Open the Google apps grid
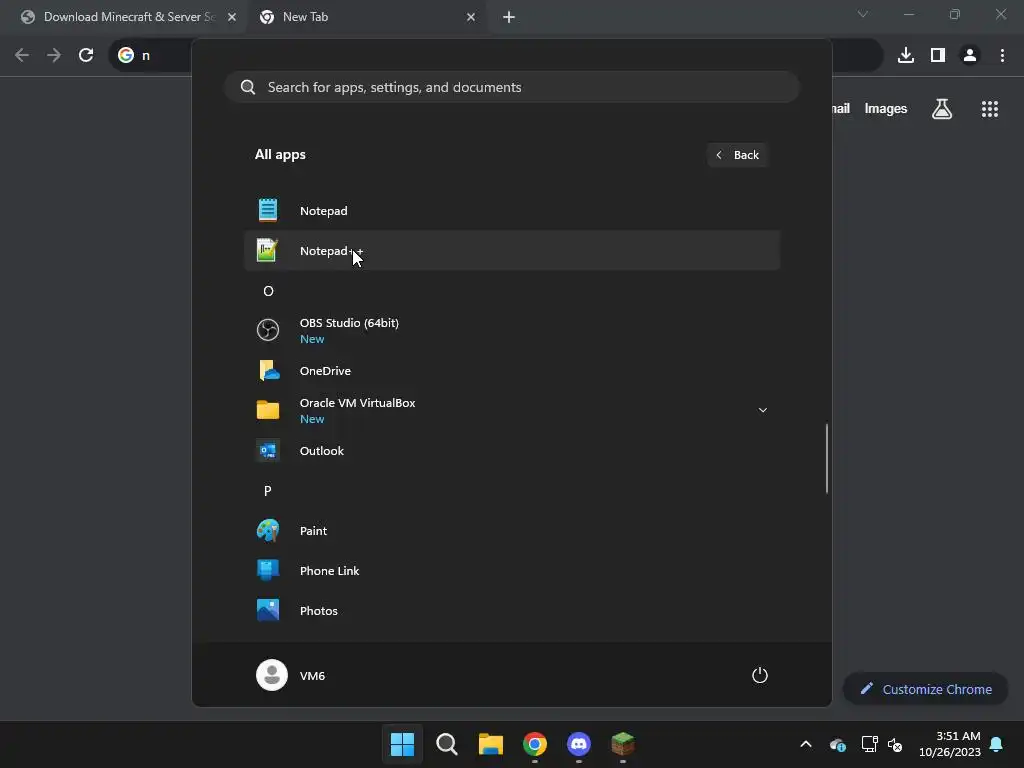The image size is (1024, 768). pos(990,109)
